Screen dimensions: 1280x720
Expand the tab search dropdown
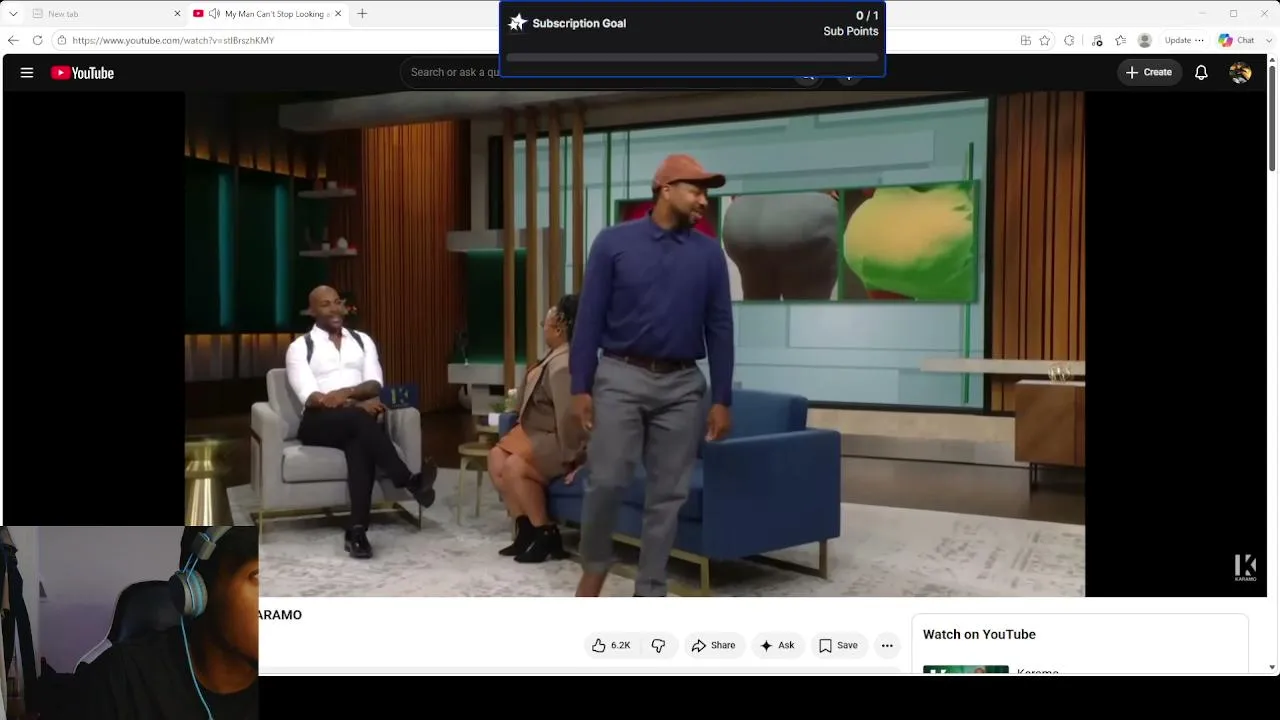[13, 14]
